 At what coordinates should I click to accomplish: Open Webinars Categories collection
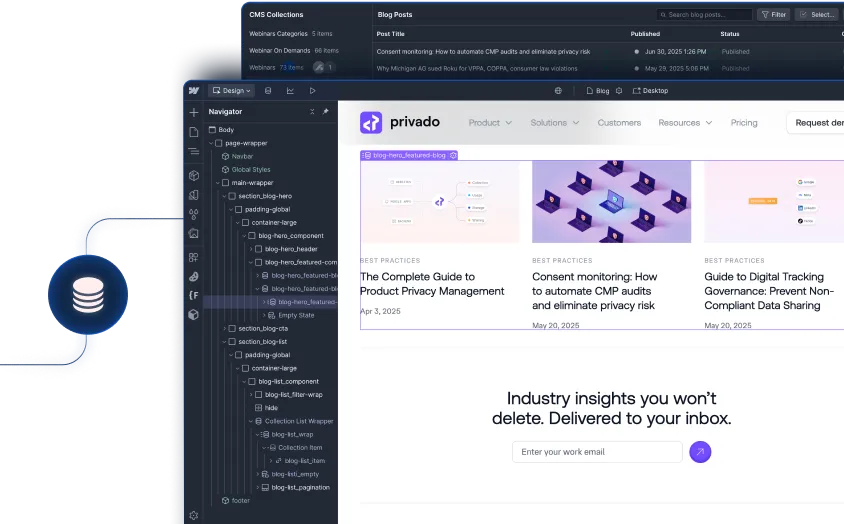(291, 33)
